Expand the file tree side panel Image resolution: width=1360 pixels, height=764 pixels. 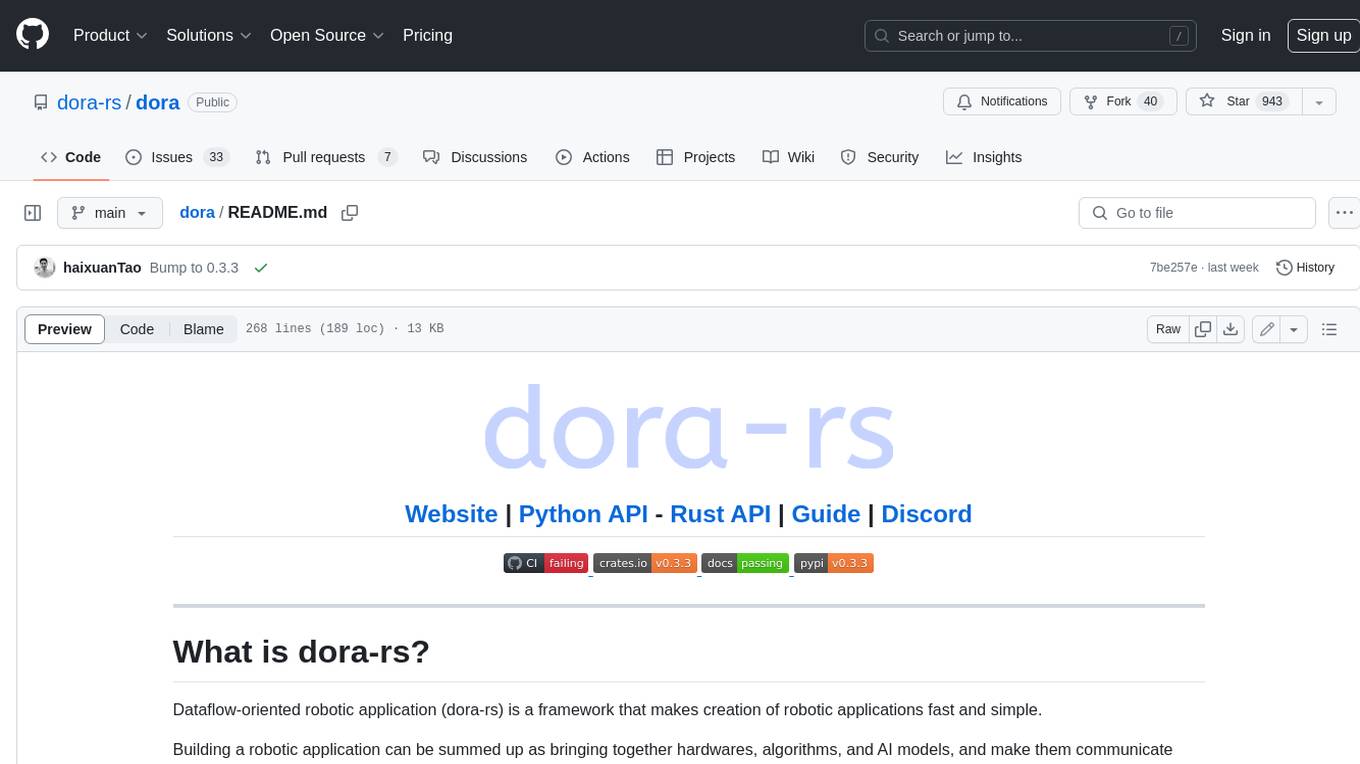[32, 213]
